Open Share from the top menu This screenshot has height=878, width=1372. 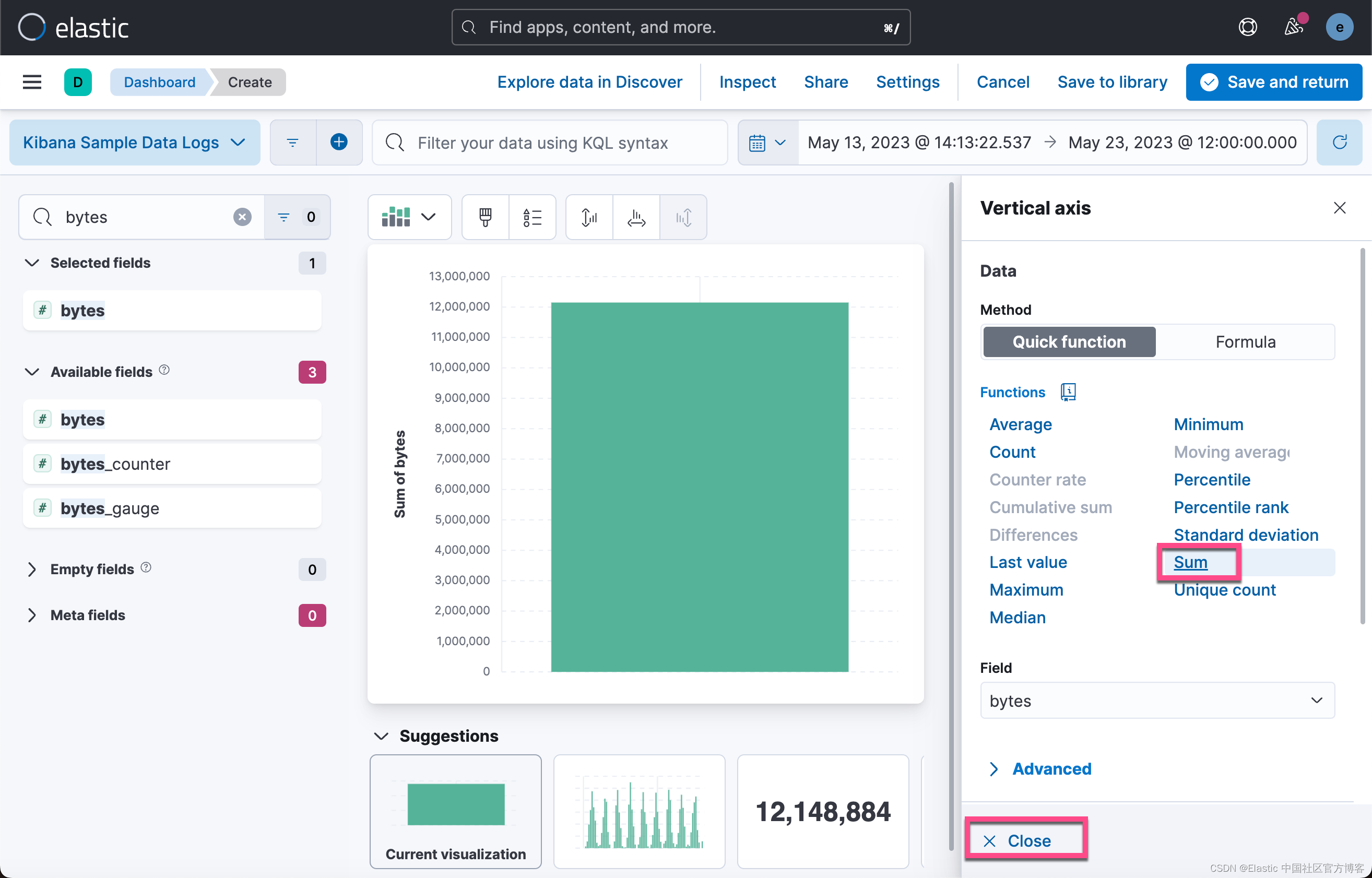pos(826,82)
